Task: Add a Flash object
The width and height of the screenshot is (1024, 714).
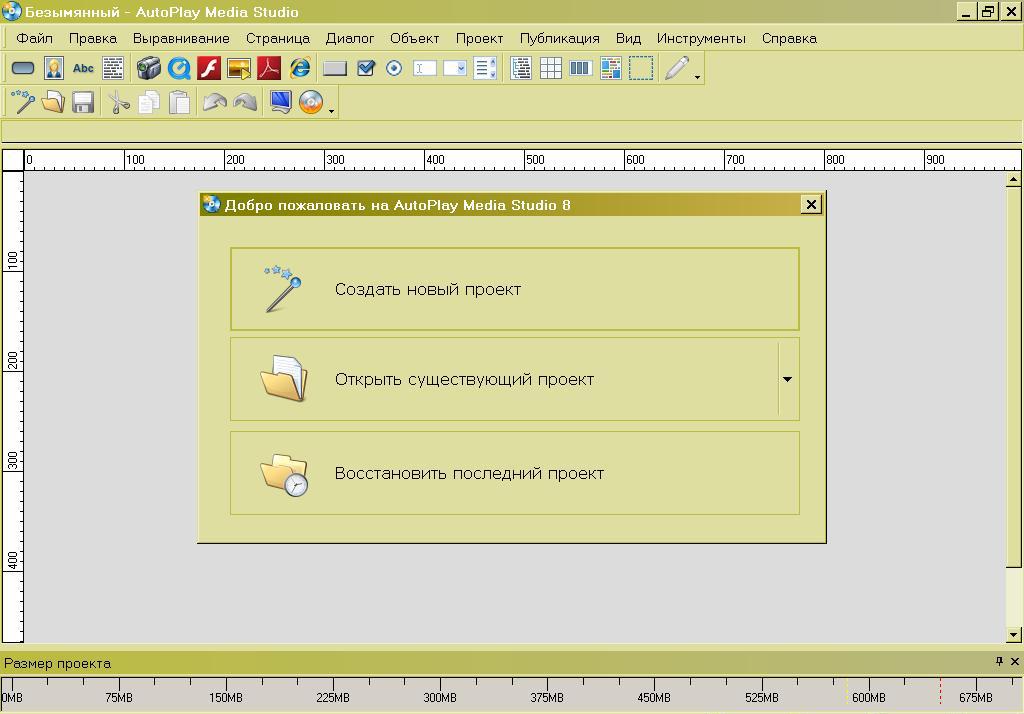Action: 209,68
